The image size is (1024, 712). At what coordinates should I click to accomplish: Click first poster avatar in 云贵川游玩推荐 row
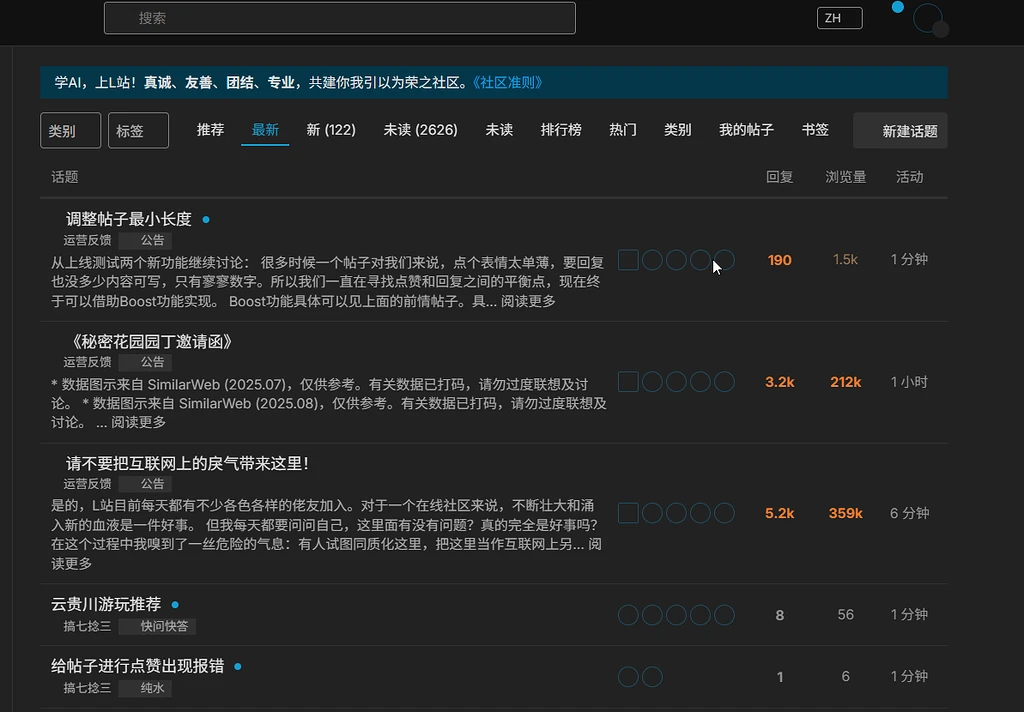coord(628,615)
